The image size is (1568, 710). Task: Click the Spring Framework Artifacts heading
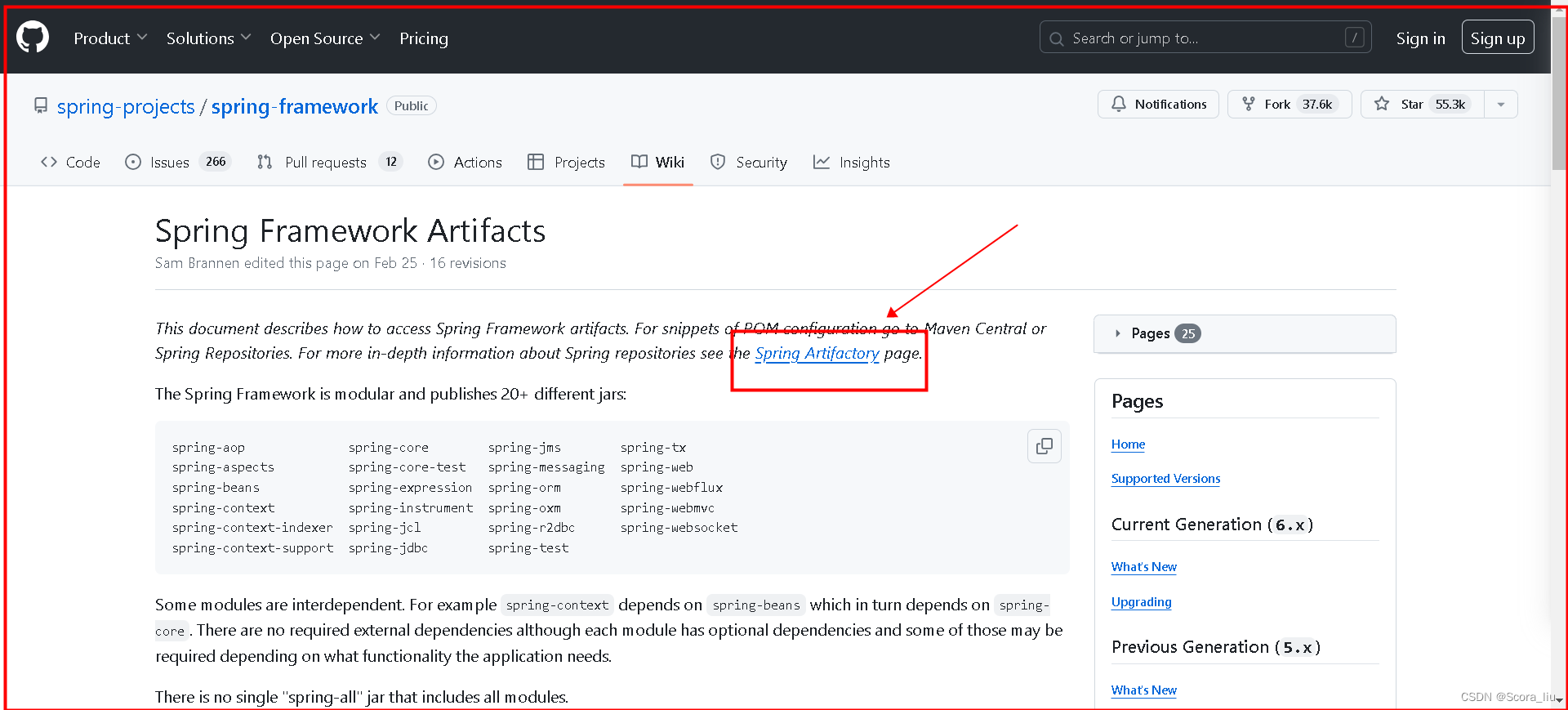coord(350,231)
